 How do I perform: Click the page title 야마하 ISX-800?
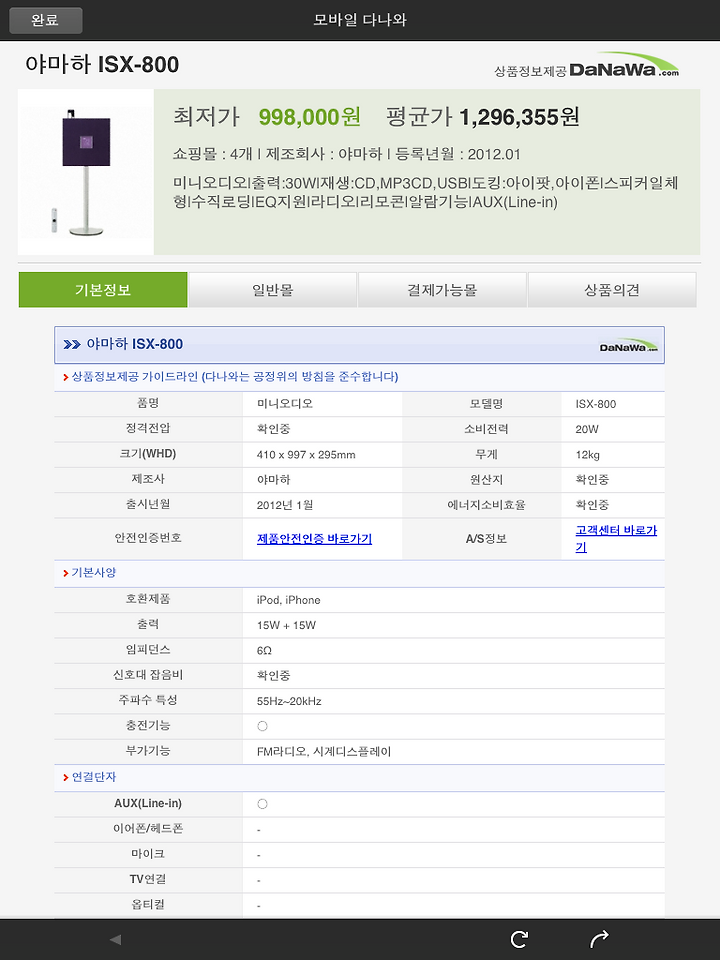[x=102, y=64]
